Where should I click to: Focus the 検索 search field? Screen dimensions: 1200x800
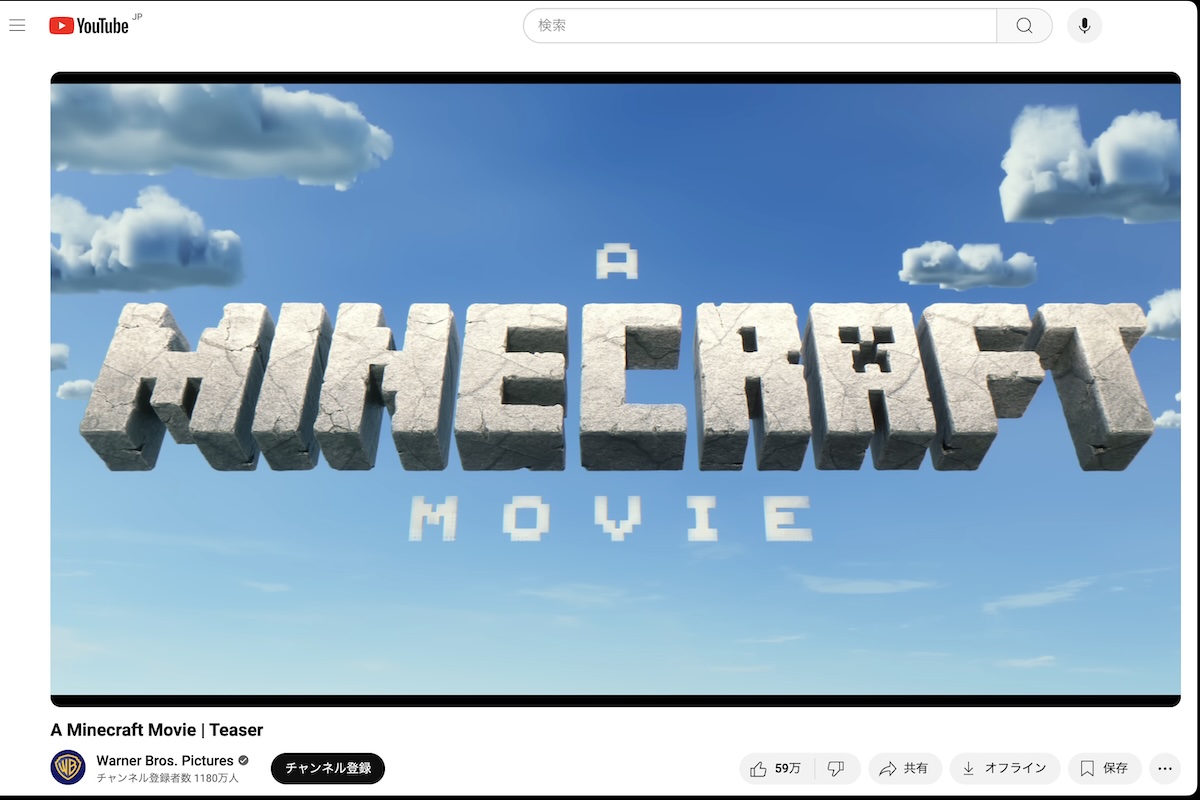click(x=760, y=26)
